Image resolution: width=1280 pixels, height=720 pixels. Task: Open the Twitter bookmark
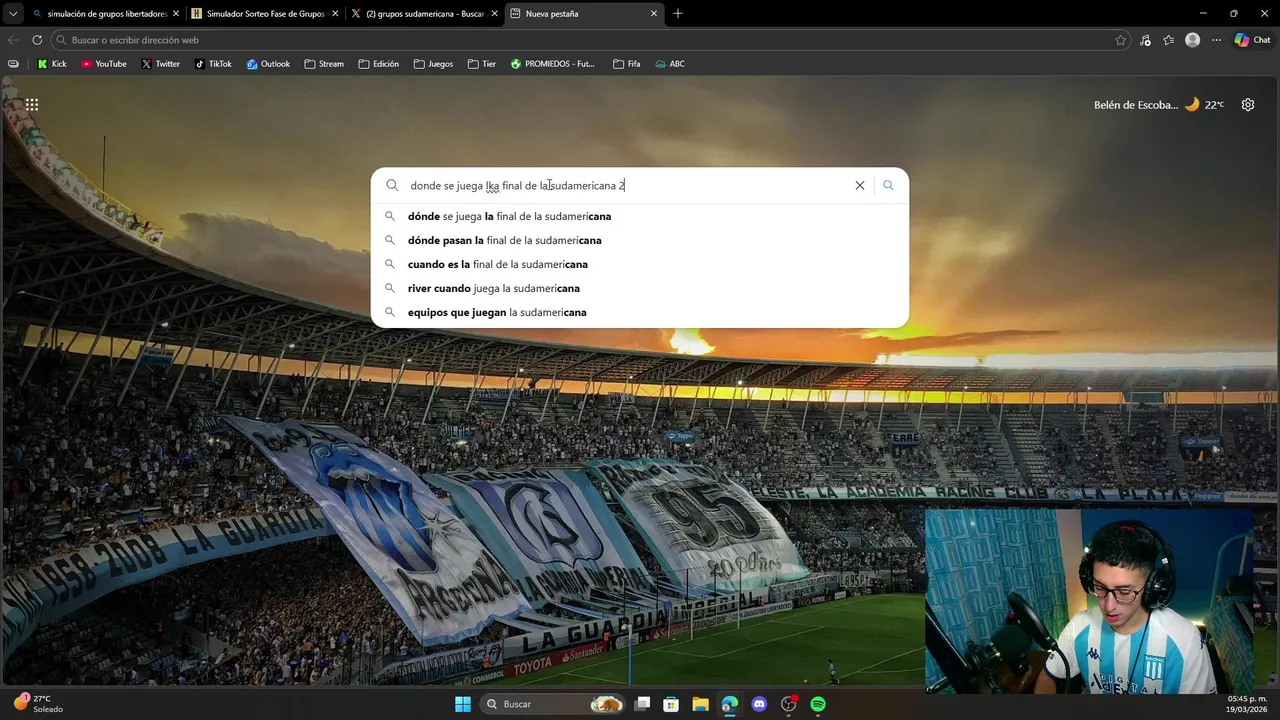pos(160,64)
